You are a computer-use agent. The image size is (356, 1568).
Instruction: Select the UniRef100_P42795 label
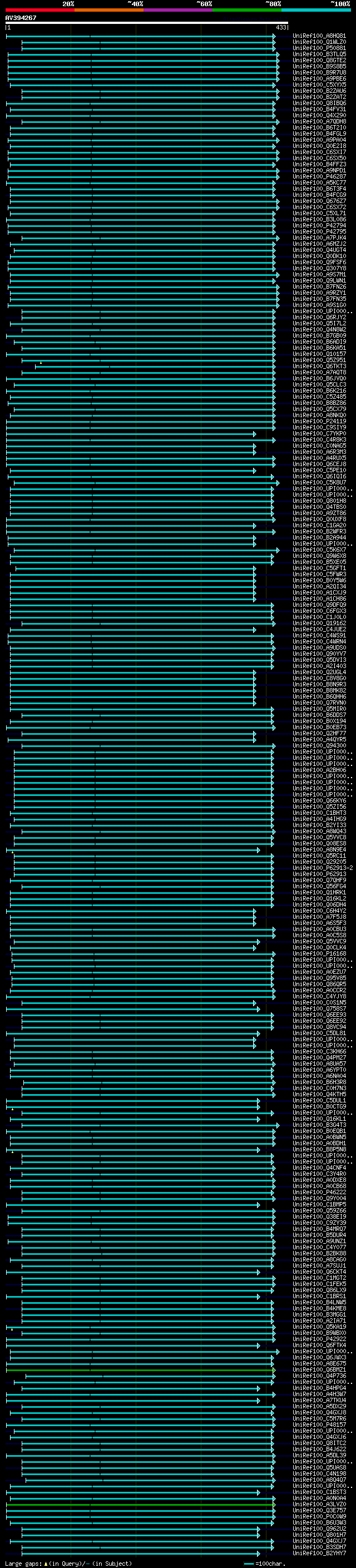pyautogui.click(x=319, y=231)
